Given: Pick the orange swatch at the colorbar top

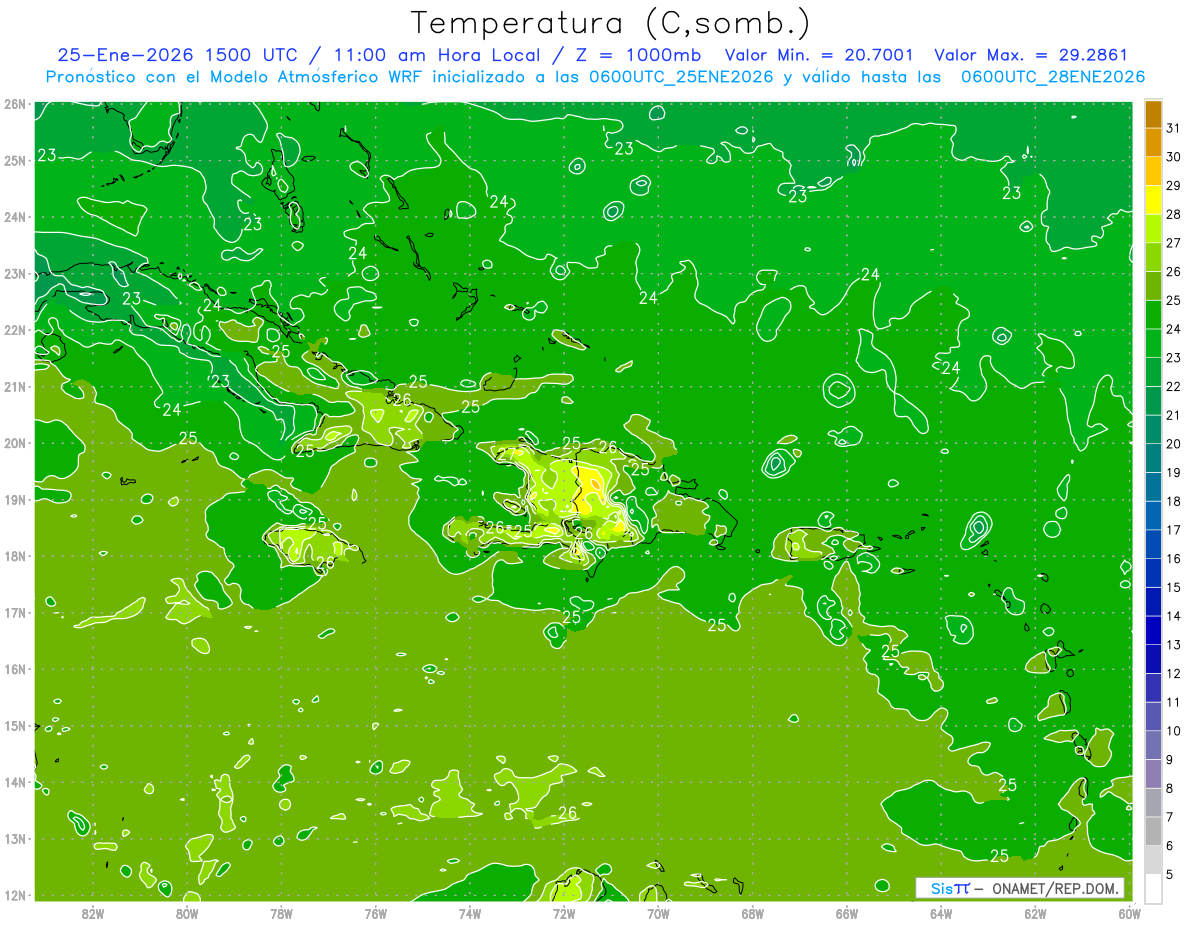Looking at the screenshot, I should [x=1153, y=114].
